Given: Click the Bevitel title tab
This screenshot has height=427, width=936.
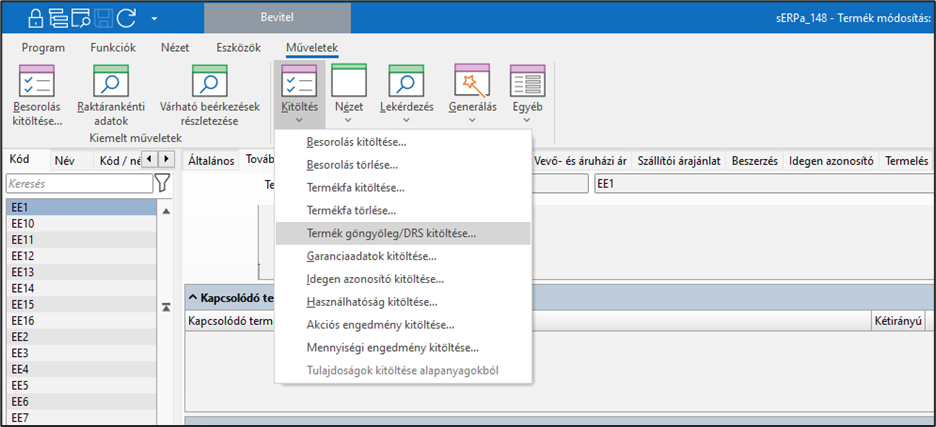Looking at the screenshot, I should coord(277,18).
